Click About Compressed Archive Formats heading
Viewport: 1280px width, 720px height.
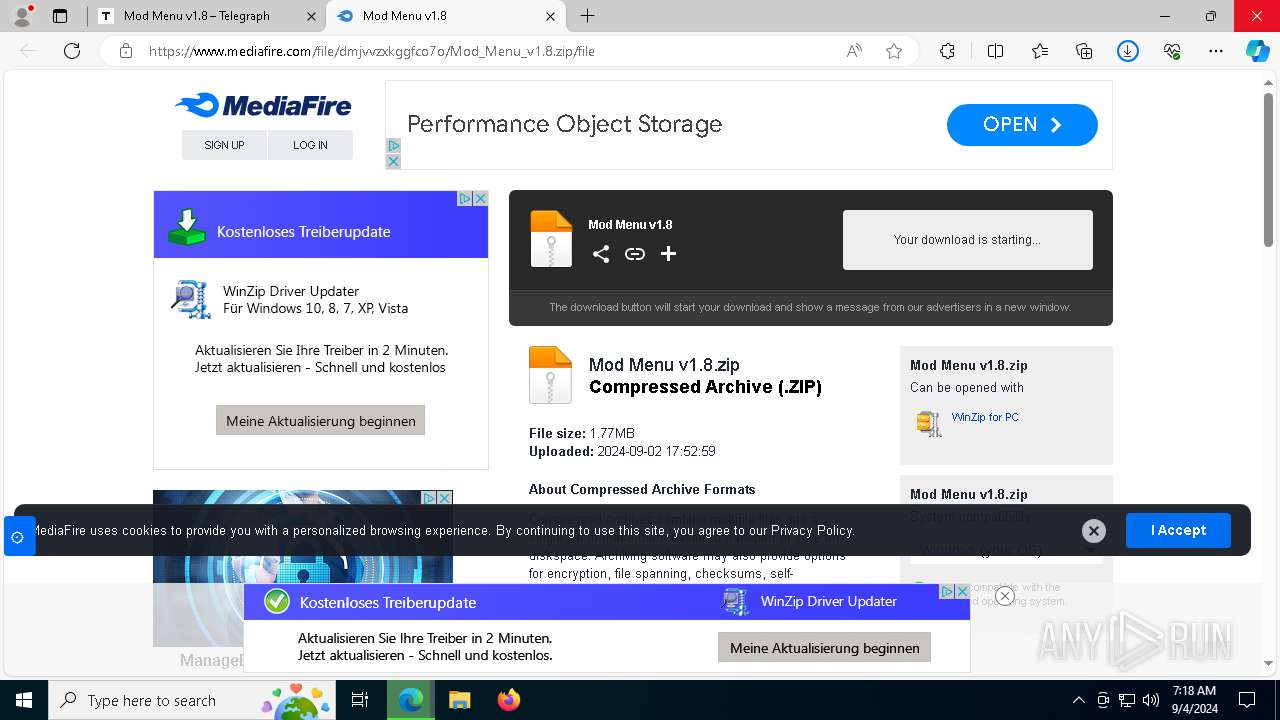coord(642,489)
